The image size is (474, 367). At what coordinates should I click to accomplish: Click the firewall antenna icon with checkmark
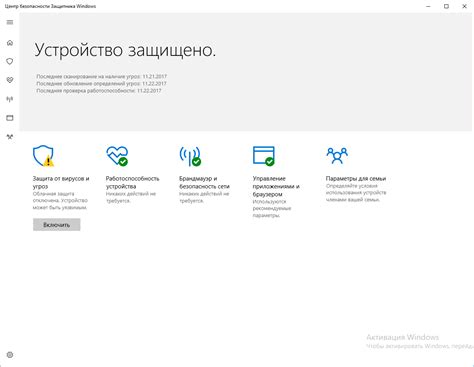point(190,156)
